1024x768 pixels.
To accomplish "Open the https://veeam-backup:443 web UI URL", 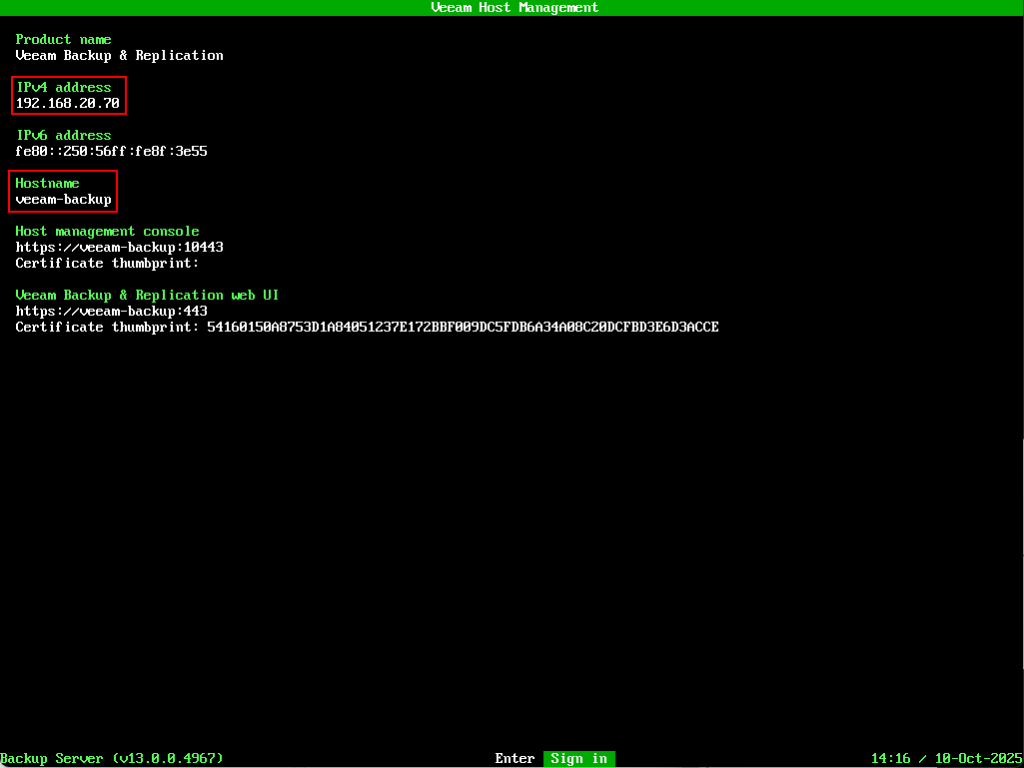I will tap(111, 311).
